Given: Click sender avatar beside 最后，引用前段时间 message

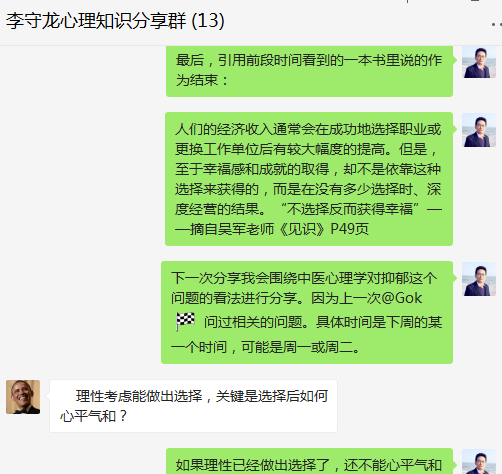Looking at the screenshot, I should [x=479, y=62].
